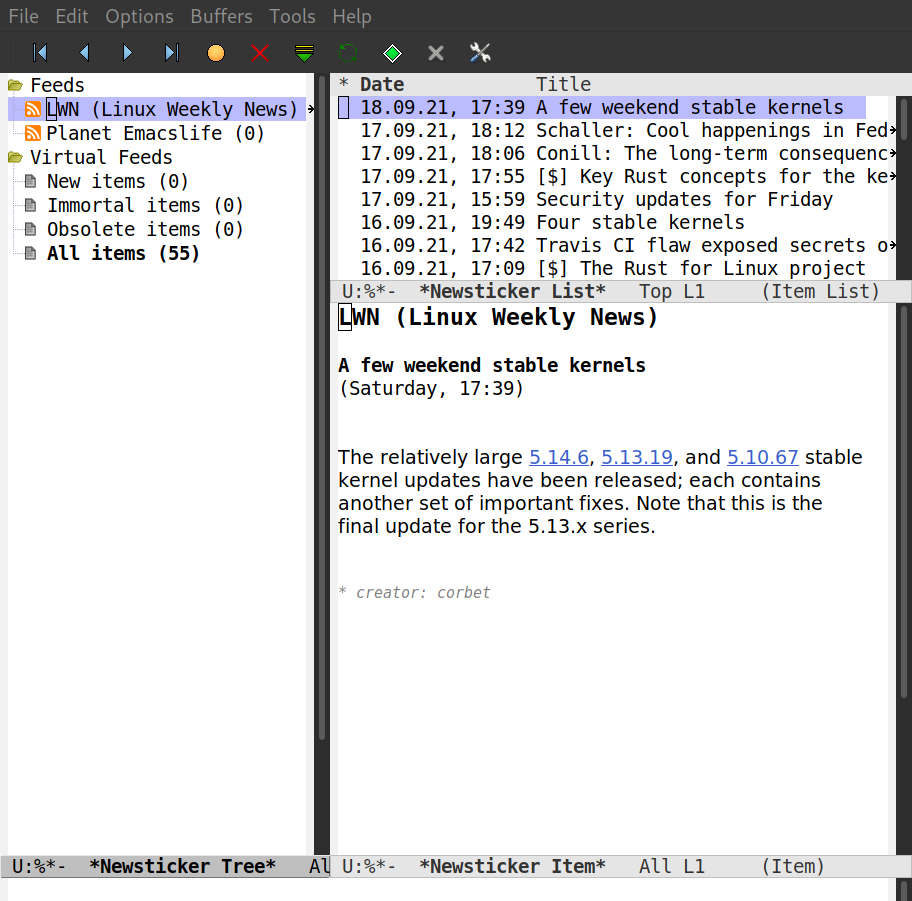Image resolution: width=912 pixels, height=901 pixels.
Task: Click '(Item)' mode indicator in bottom mode line
Action: click(x=793, y=866)
